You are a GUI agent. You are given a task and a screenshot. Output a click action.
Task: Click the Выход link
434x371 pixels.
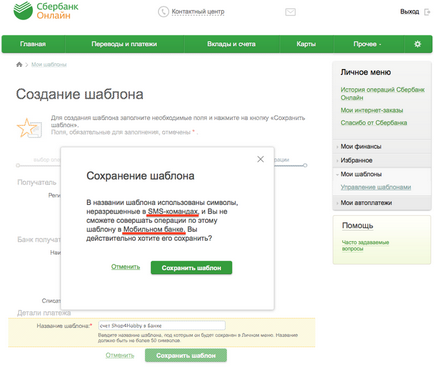[x=410, y=12]
